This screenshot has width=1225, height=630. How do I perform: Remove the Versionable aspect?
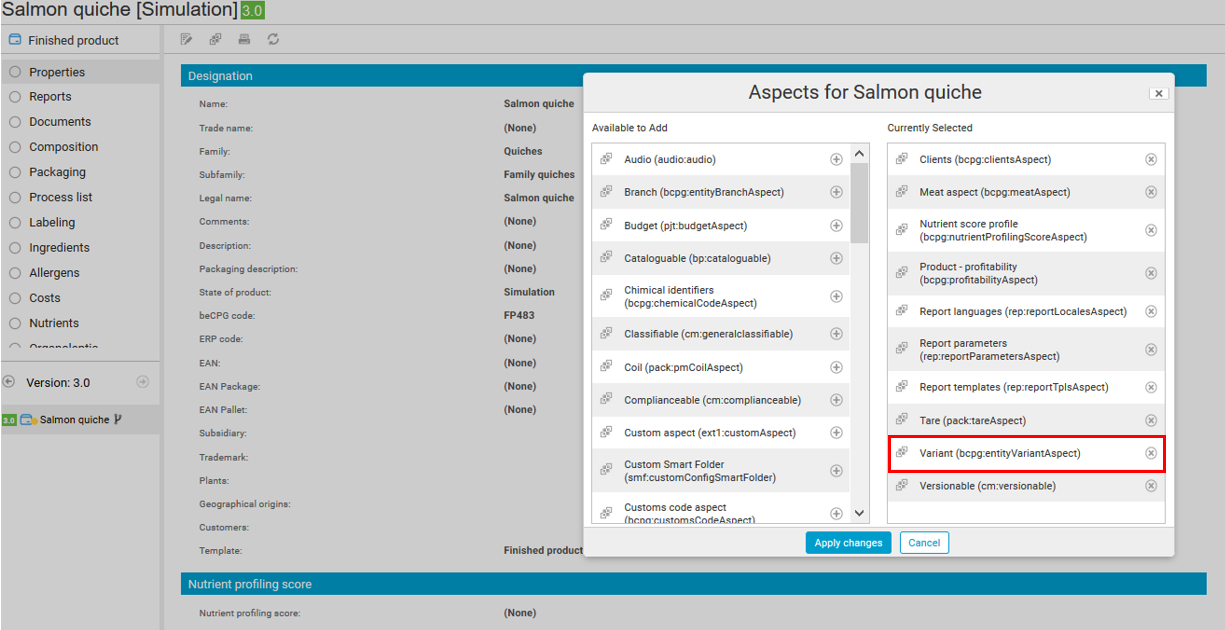pos(1151,486)
